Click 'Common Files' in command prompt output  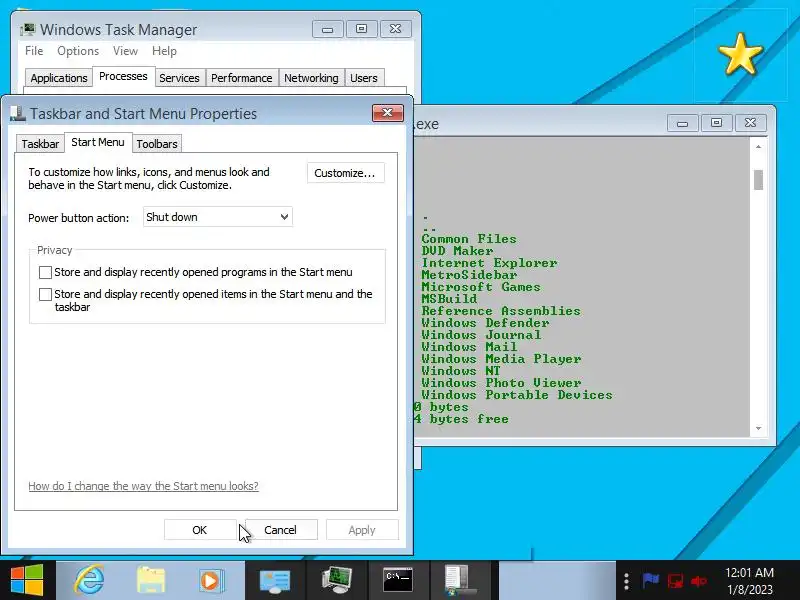tap(469, 239)
